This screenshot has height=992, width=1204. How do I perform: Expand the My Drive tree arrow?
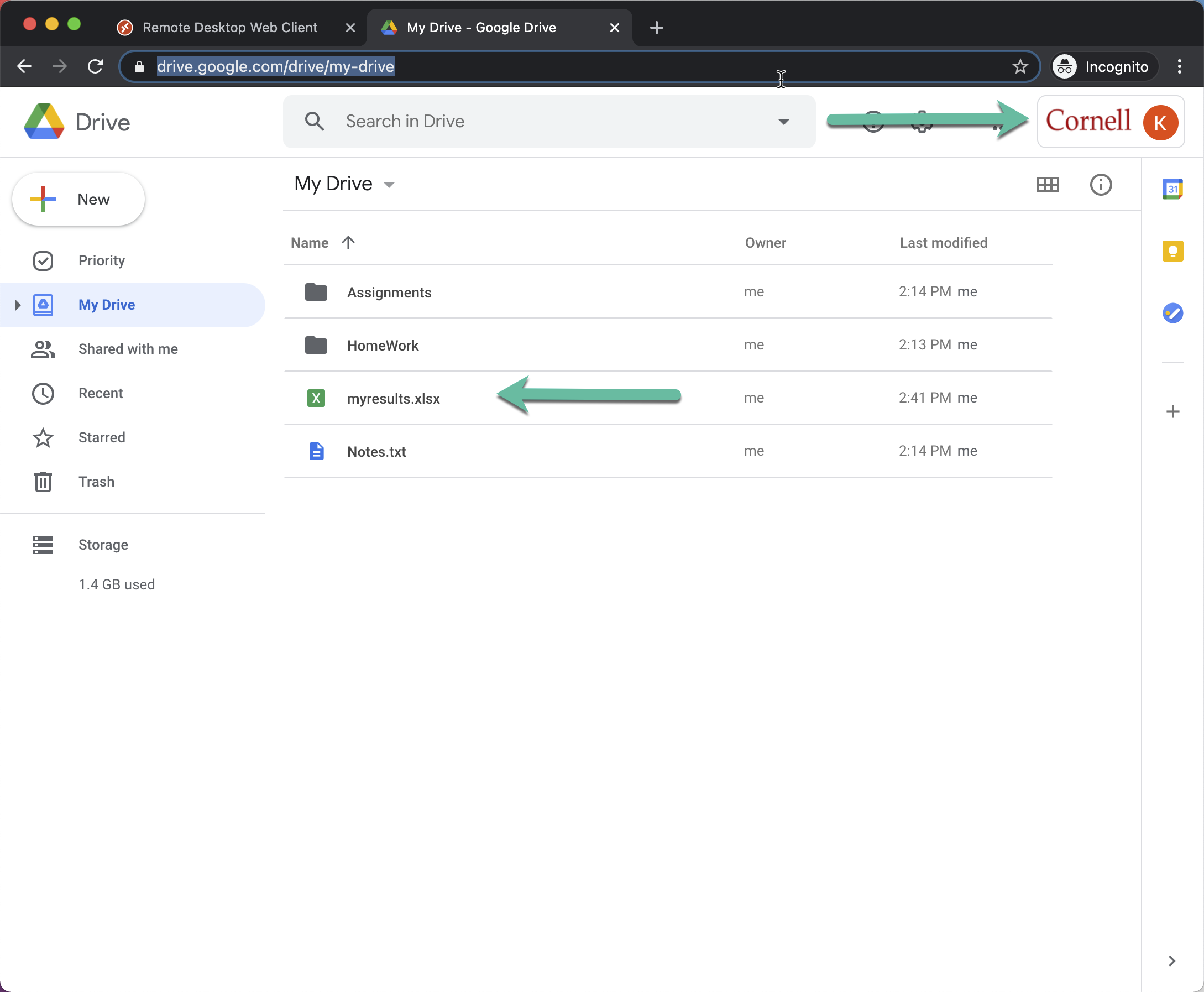[x=18, y=305]
